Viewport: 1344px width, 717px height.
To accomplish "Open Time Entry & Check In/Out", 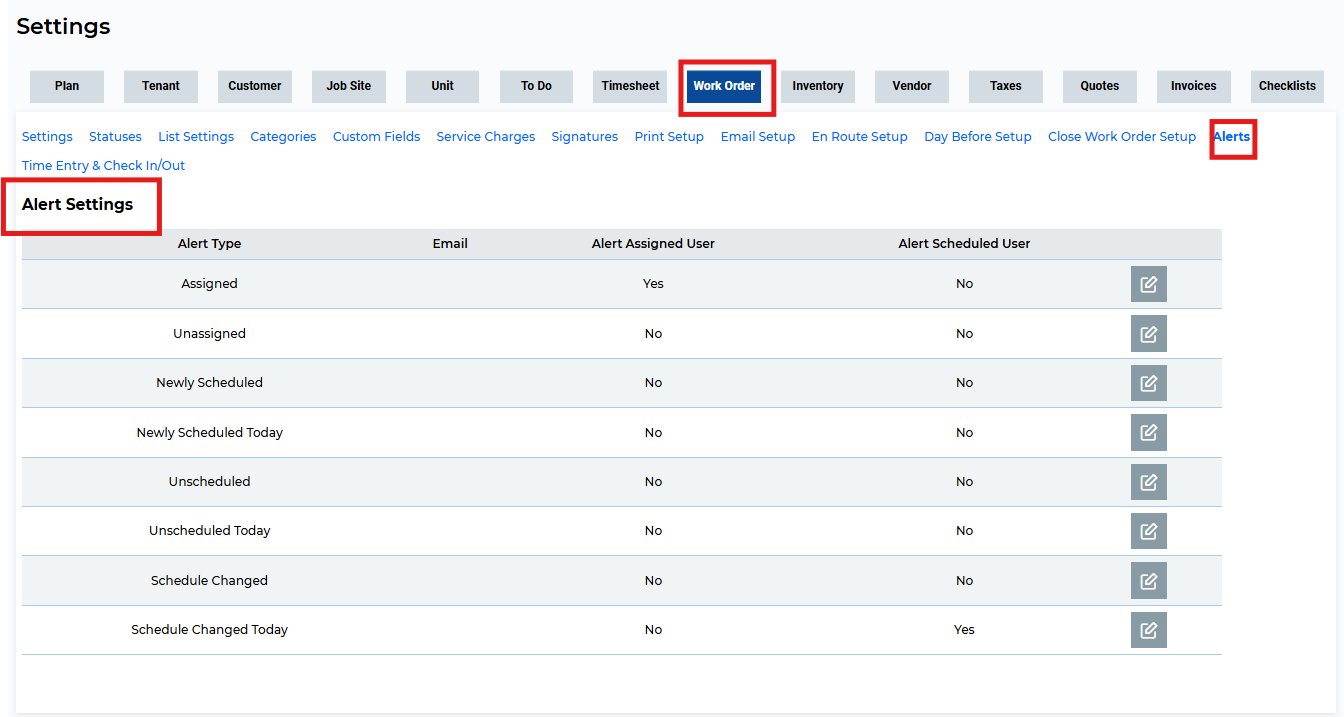I will pos(103,166).
